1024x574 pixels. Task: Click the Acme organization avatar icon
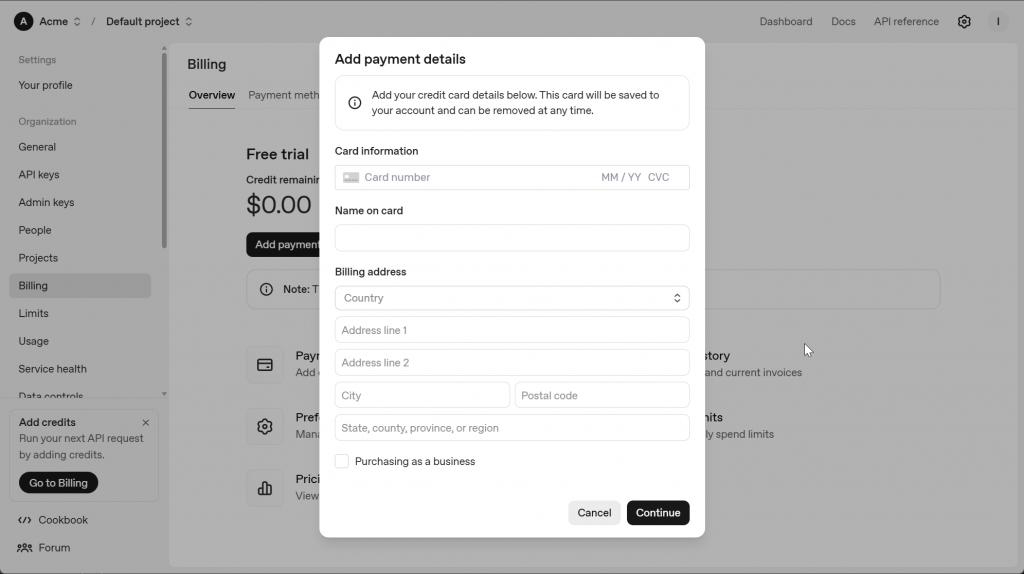click(23, 21)
